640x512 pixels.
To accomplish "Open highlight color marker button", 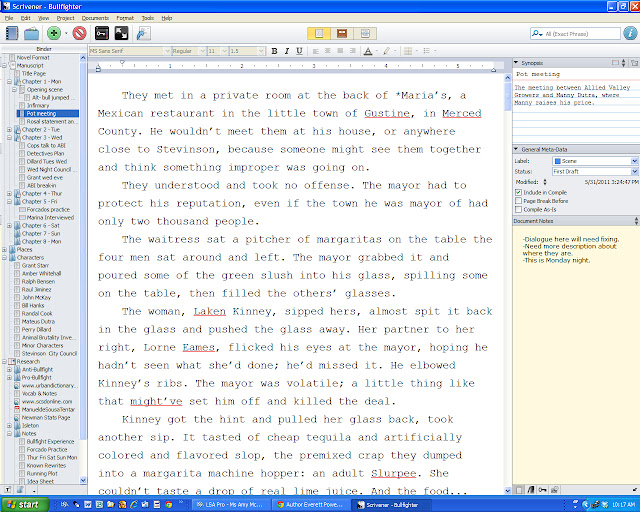I will [387, 51].
